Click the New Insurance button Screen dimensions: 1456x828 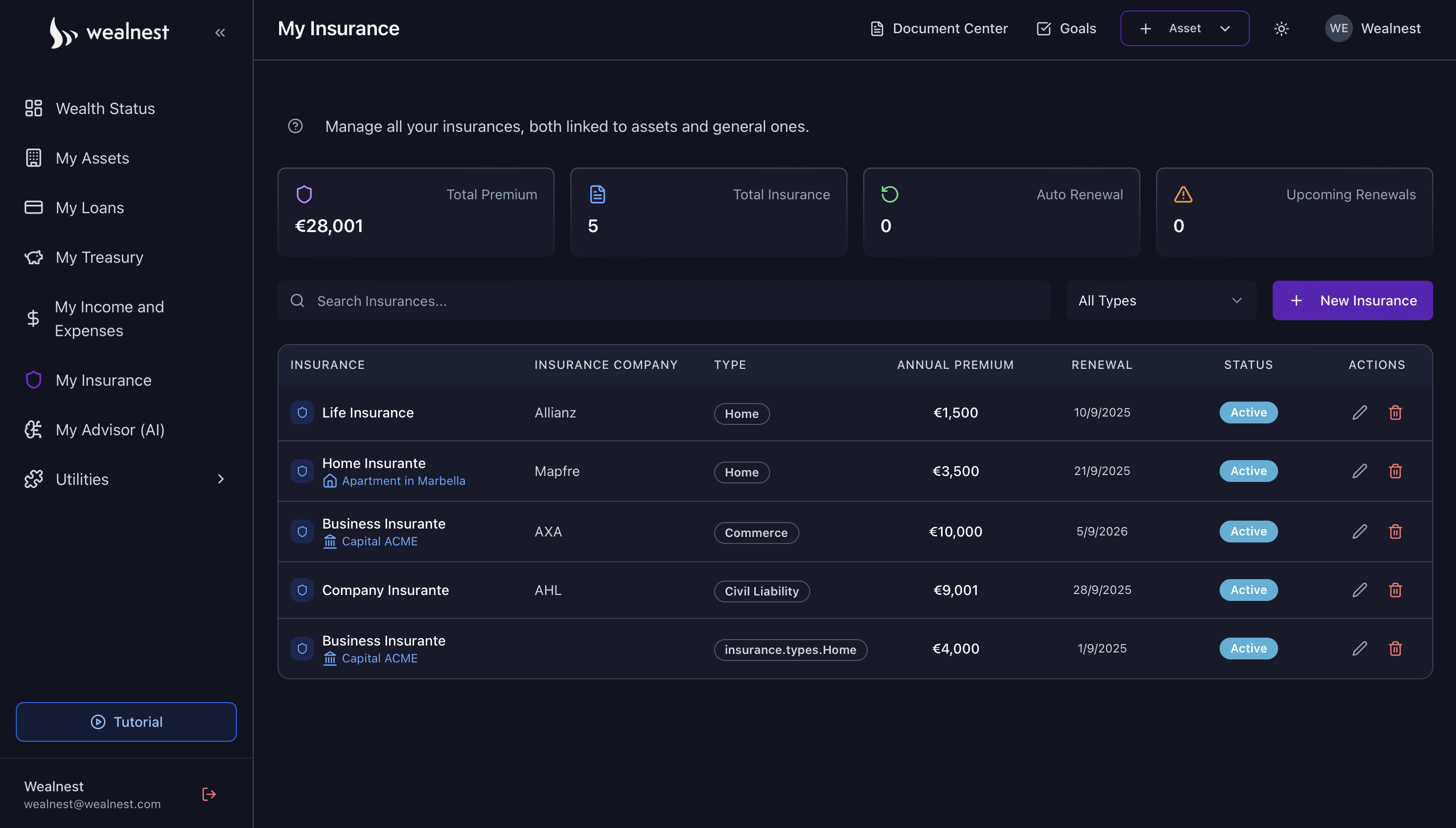tap(1352, 300)
